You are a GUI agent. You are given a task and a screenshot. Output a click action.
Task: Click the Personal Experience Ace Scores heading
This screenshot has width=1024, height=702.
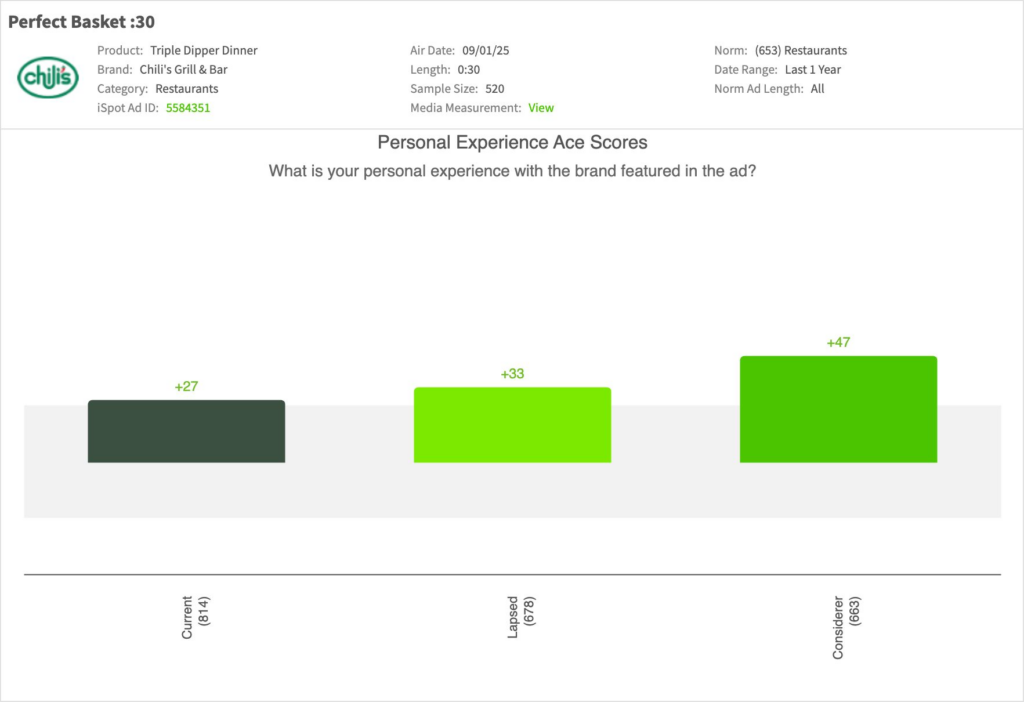point(512,143)
